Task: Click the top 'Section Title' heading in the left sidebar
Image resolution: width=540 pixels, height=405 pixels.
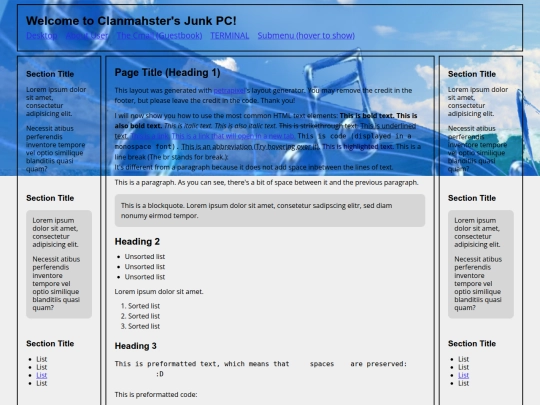Action: tap(50, 74)
